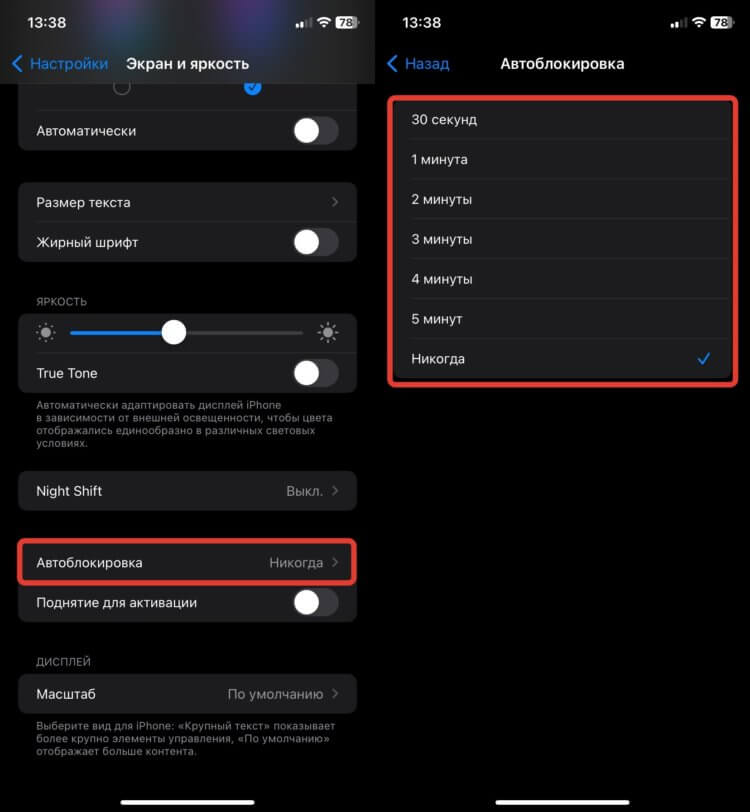Image resolution: width=750 pixels, height=812 pixels.
Task: Tap the low brightness sun icon
Action: pos(46,332)
